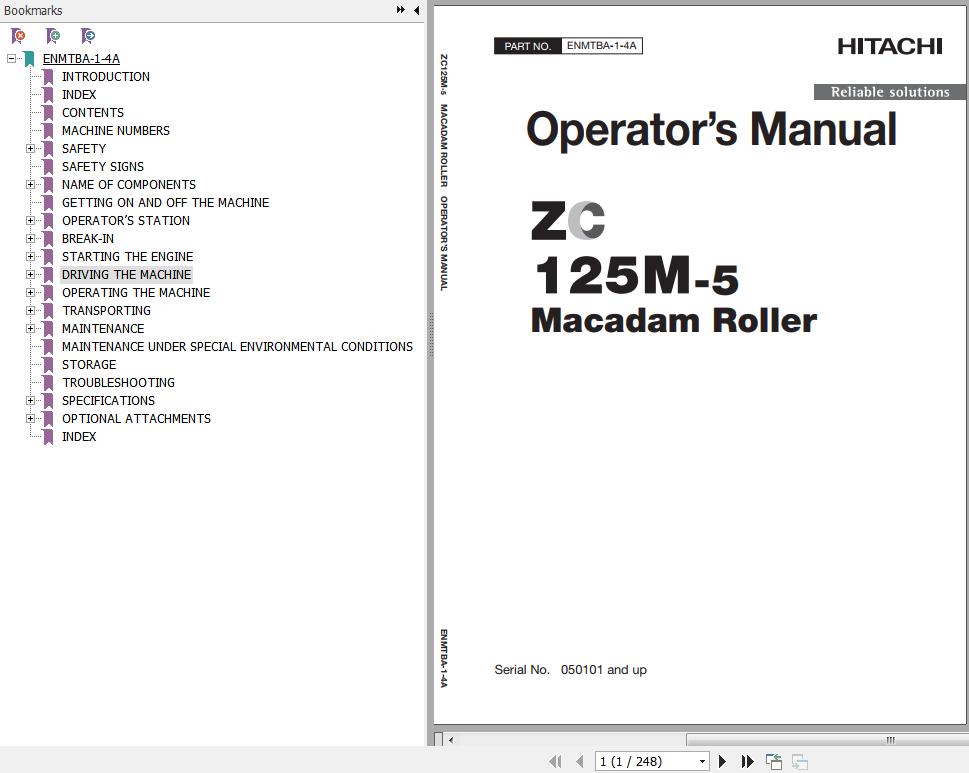Hide the Bookmarks panel with the left arrow
Viewport: 969px width, 773px height.
[x=417, y=10]
